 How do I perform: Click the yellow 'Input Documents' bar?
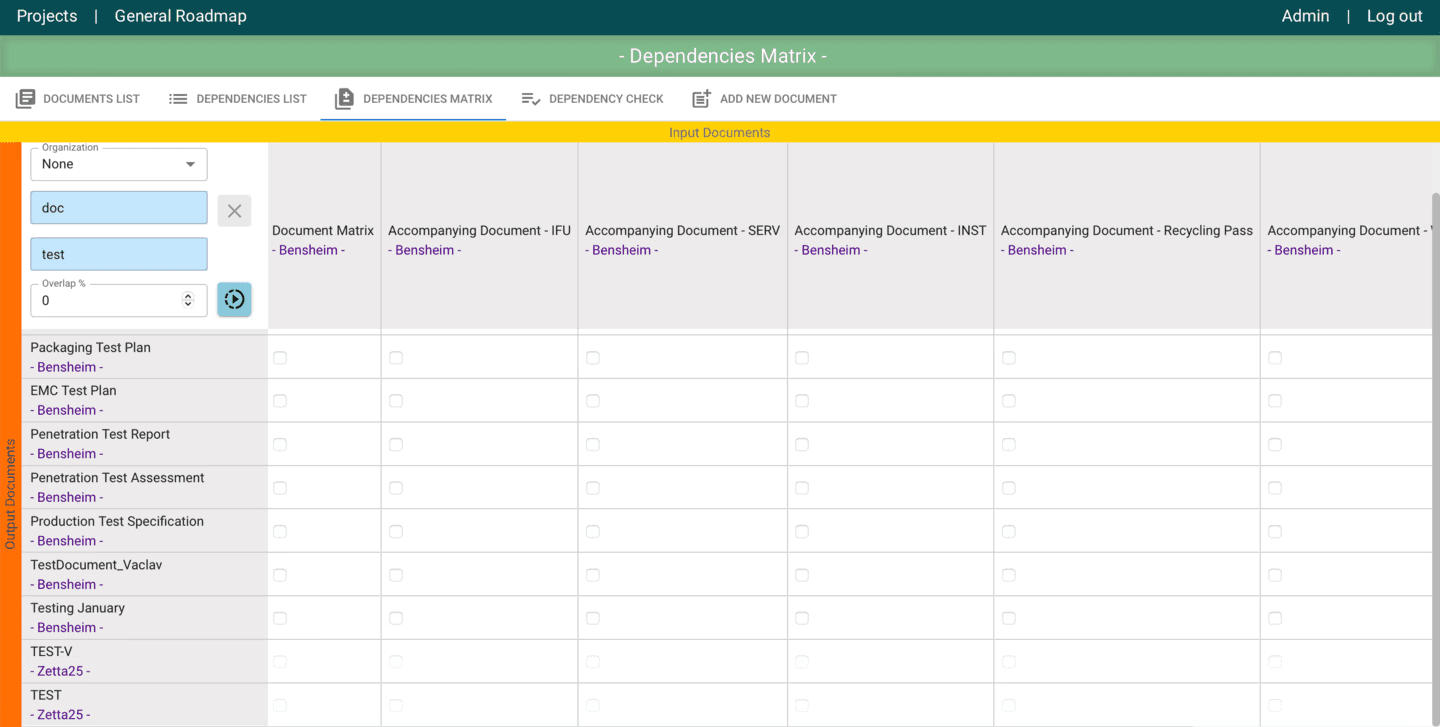pos(720,132)
